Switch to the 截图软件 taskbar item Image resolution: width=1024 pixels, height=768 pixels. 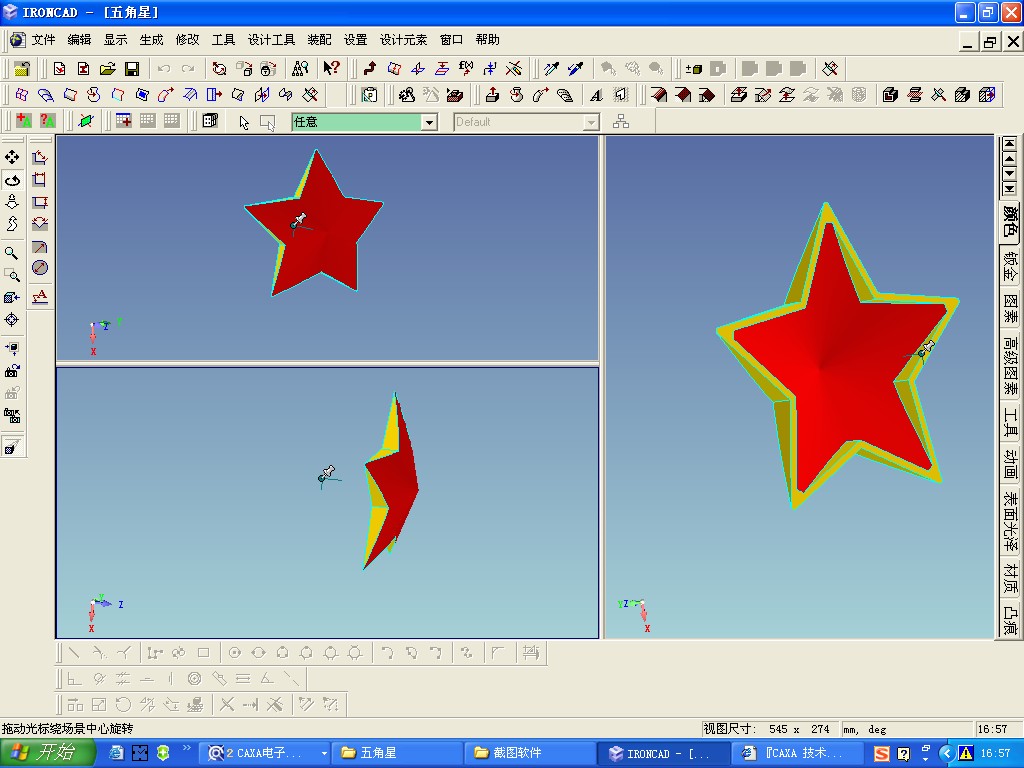530,753
